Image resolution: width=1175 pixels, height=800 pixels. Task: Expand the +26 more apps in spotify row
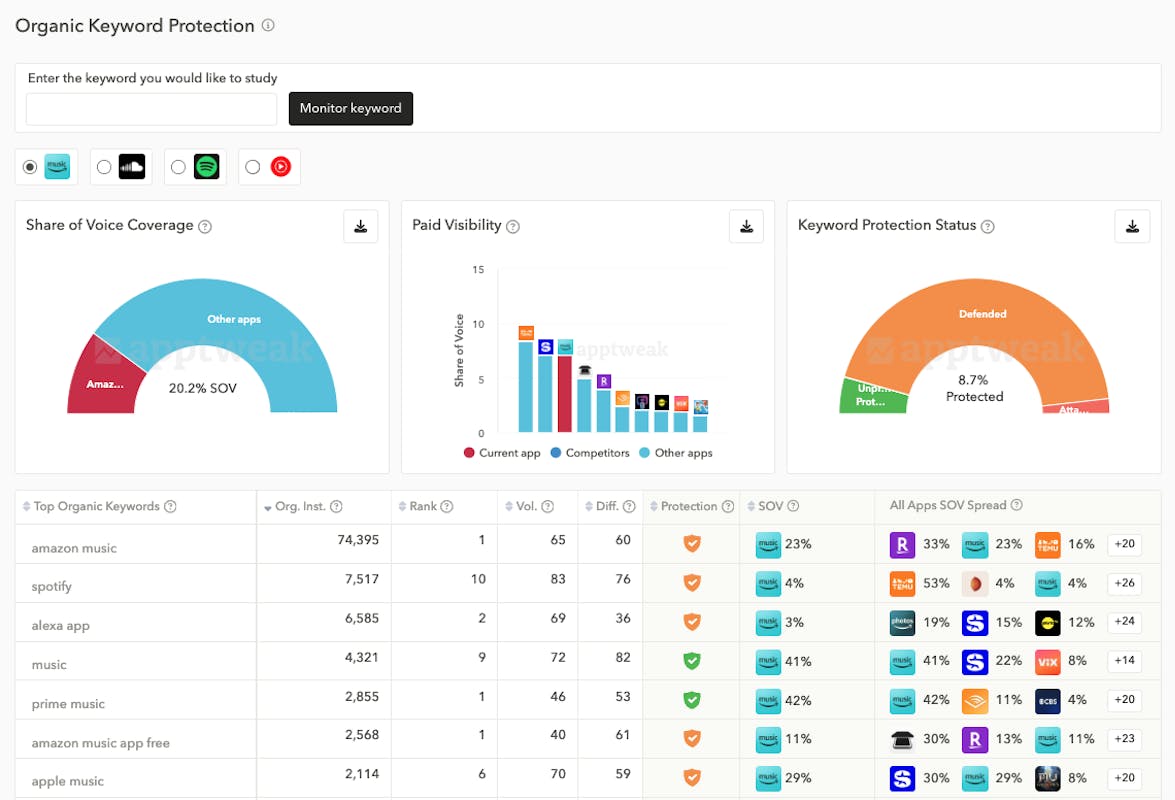point(1125,583)
